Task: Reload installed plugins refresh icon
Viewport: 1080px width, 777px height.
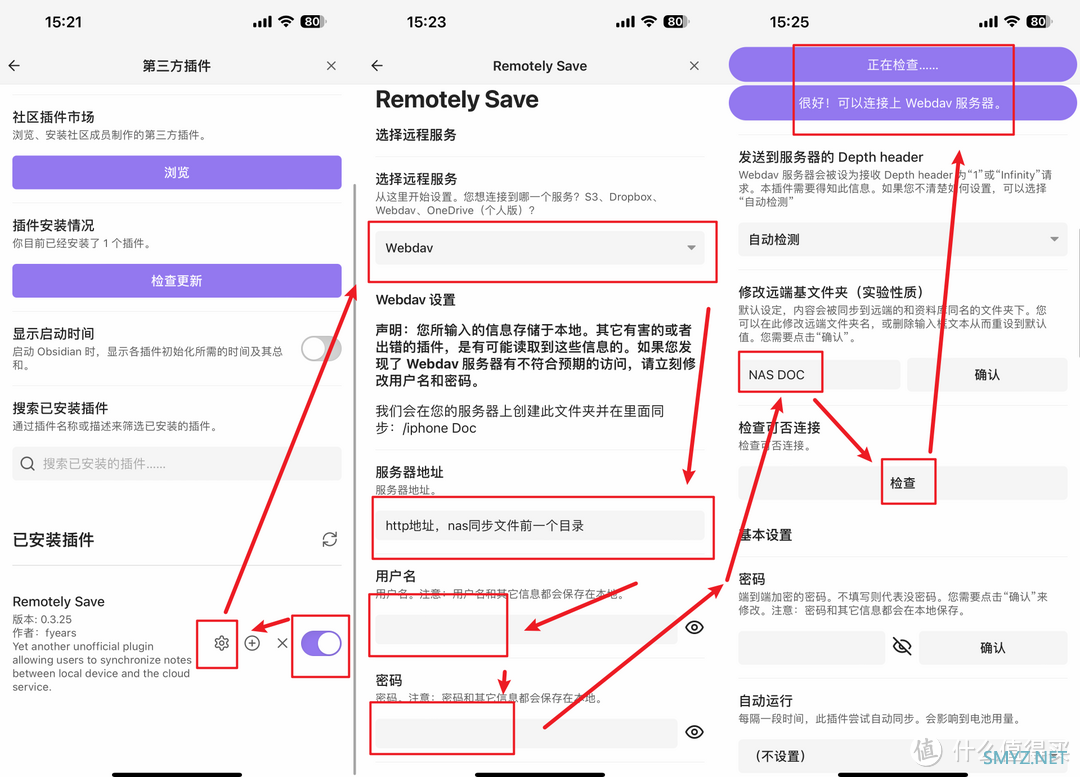Action: 330,539
